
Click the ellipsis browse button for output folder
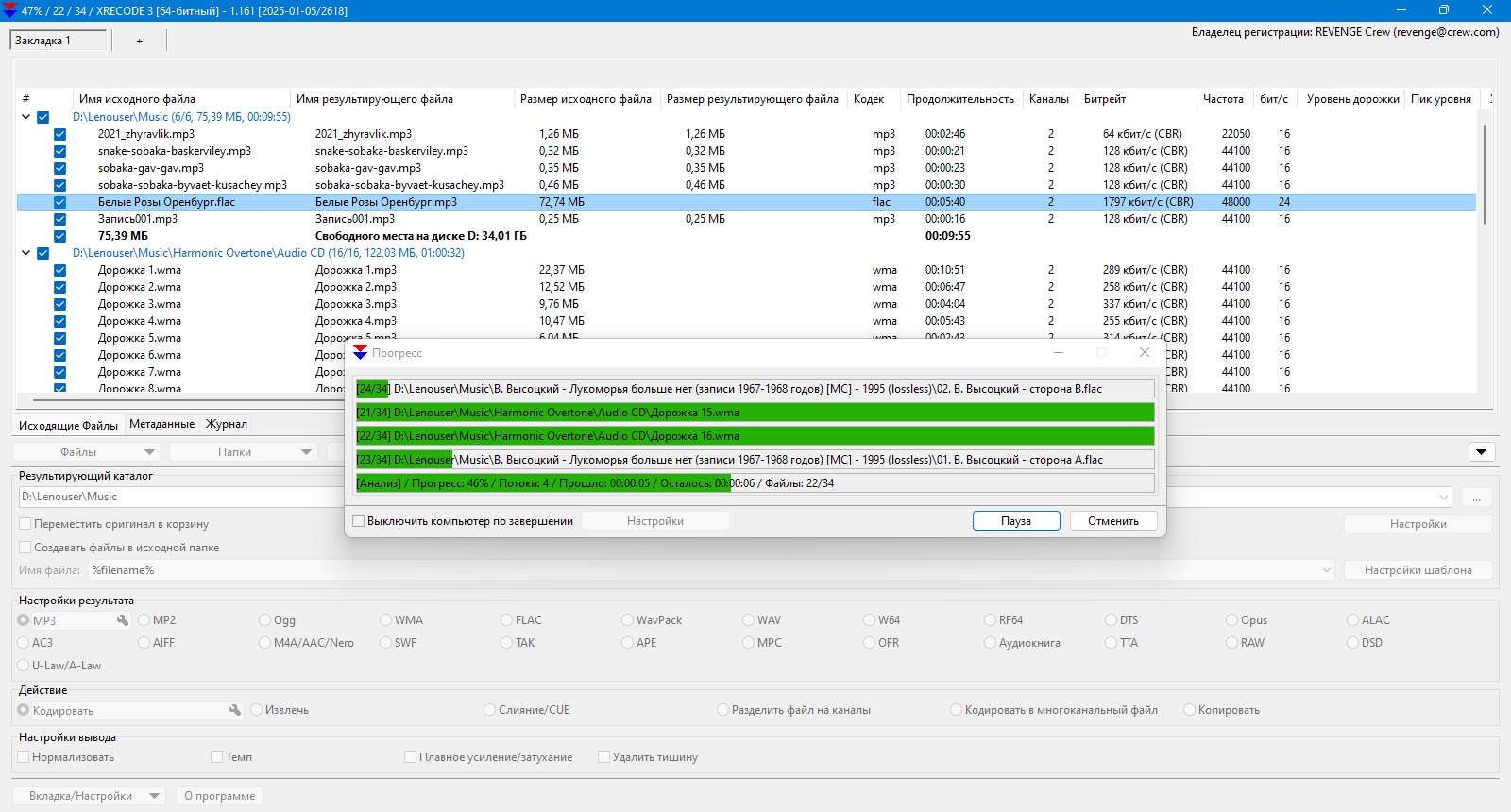[1476, 497]
